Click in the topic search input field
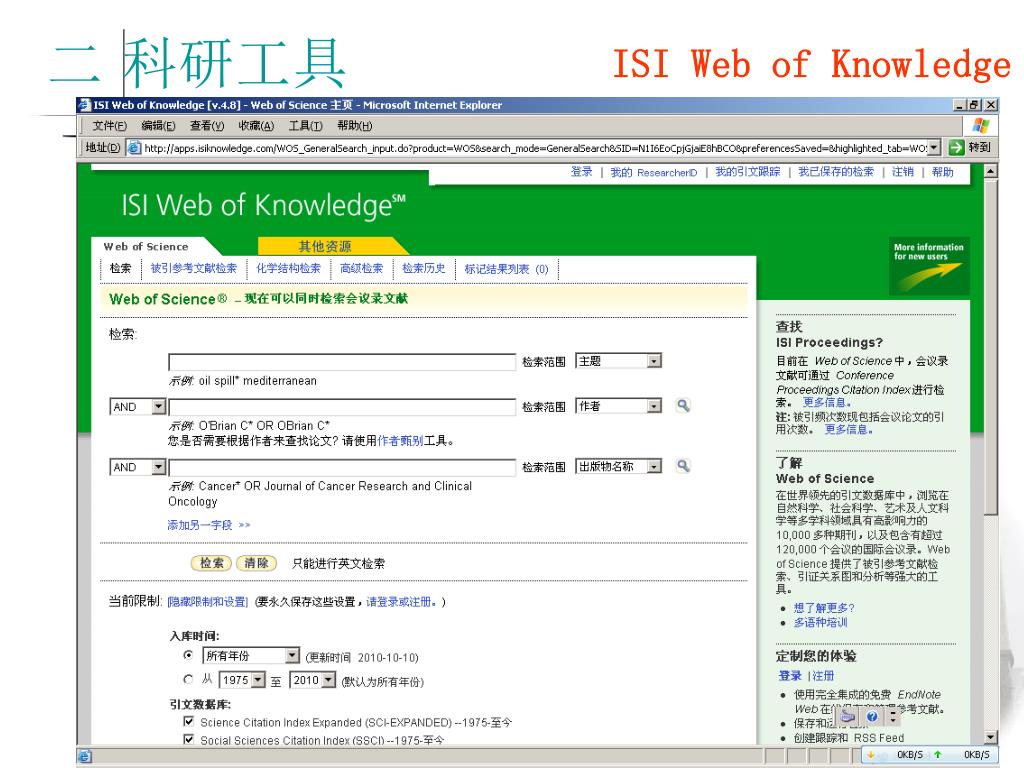The image size is (1024, 768). (342, 362)
